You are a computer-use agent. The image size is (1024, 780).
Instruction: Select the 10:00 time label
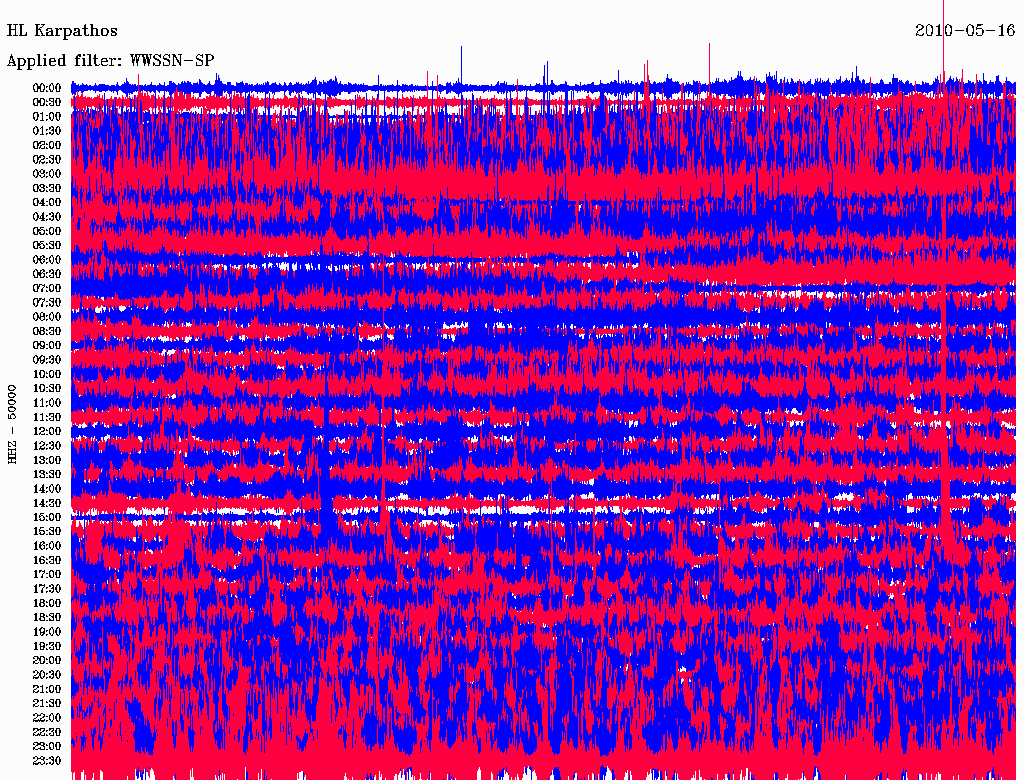click(x=47, y=374)
